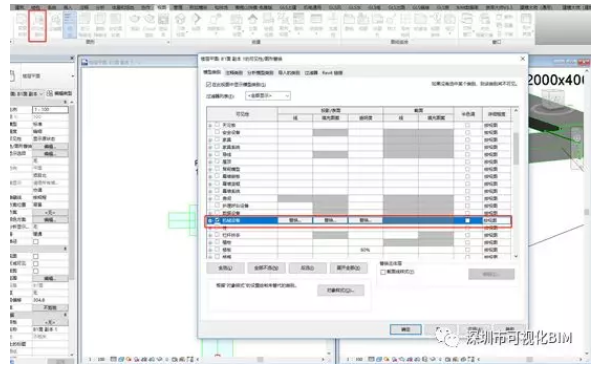Click the 3D View house icon in ribbon
The width and height of the screenshot is (609, 371).
(x=181, y=25)
